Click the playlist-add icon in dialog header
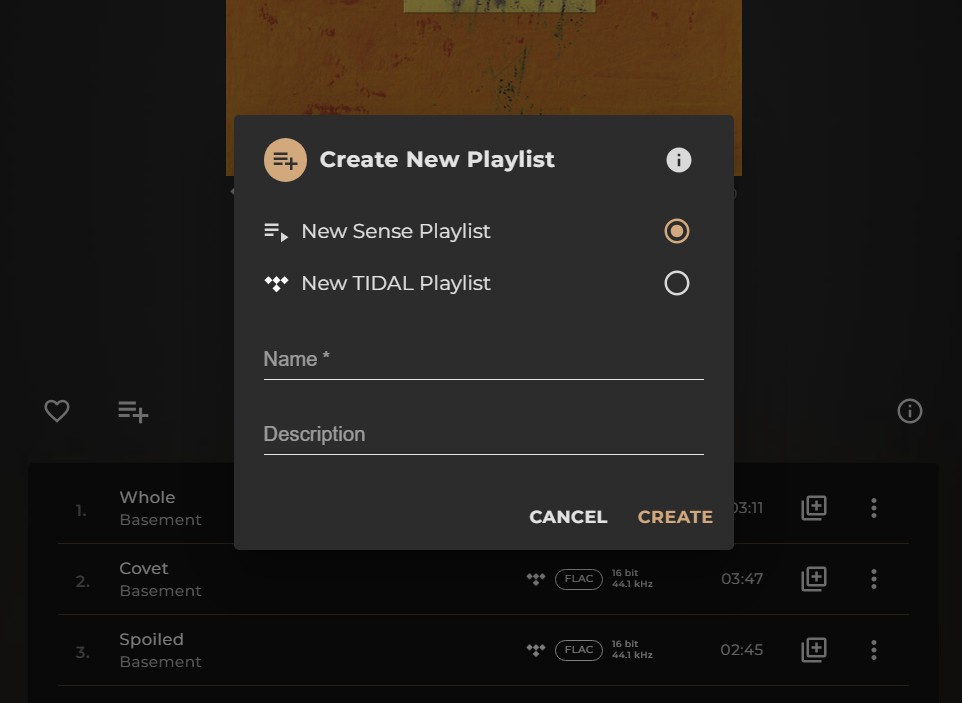 pos(285,160)
